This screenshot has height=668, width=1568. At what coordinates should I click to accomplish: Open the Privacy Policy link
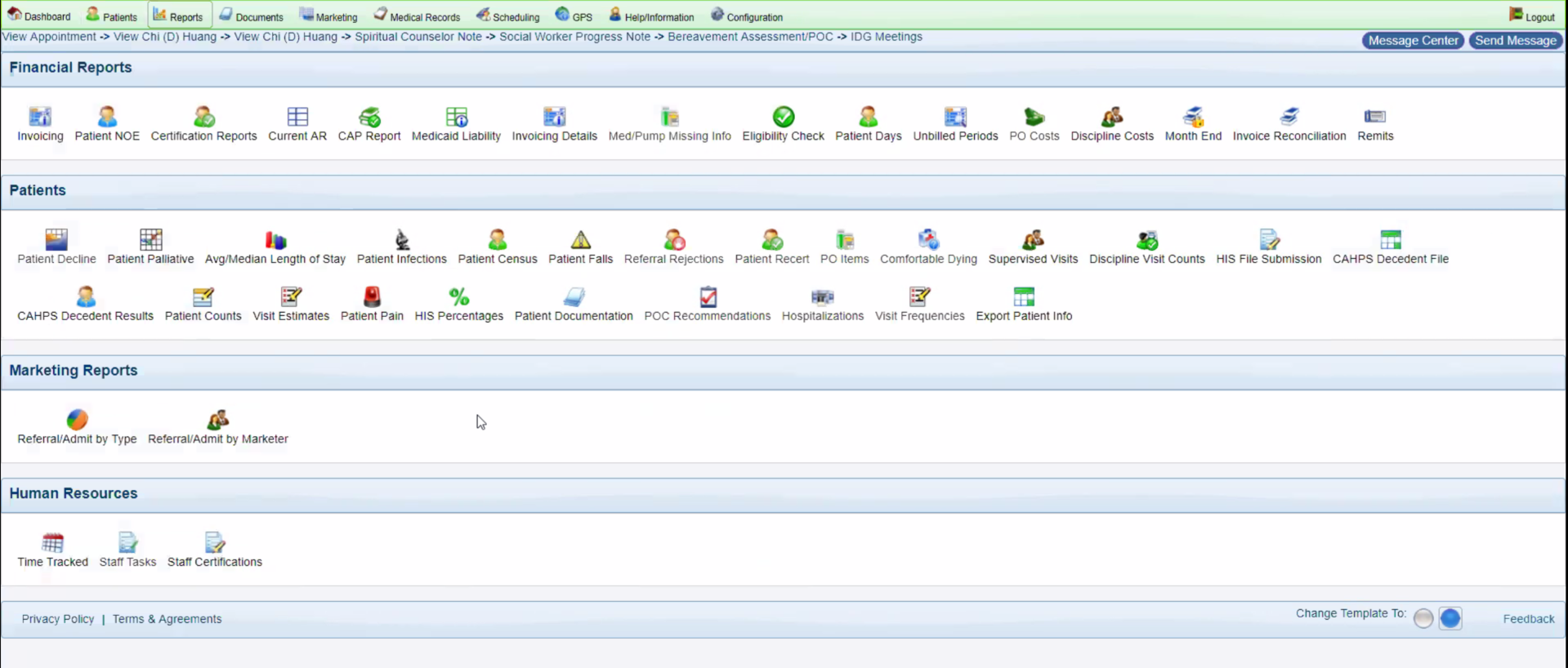[58, 619]
